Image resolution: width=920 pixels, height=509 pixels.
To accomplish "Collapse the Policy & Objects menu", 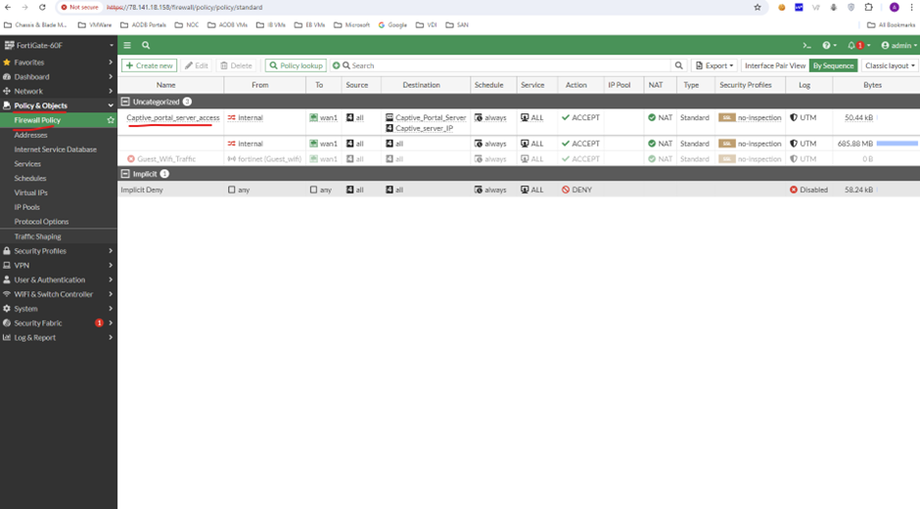I will pos(58,106).
